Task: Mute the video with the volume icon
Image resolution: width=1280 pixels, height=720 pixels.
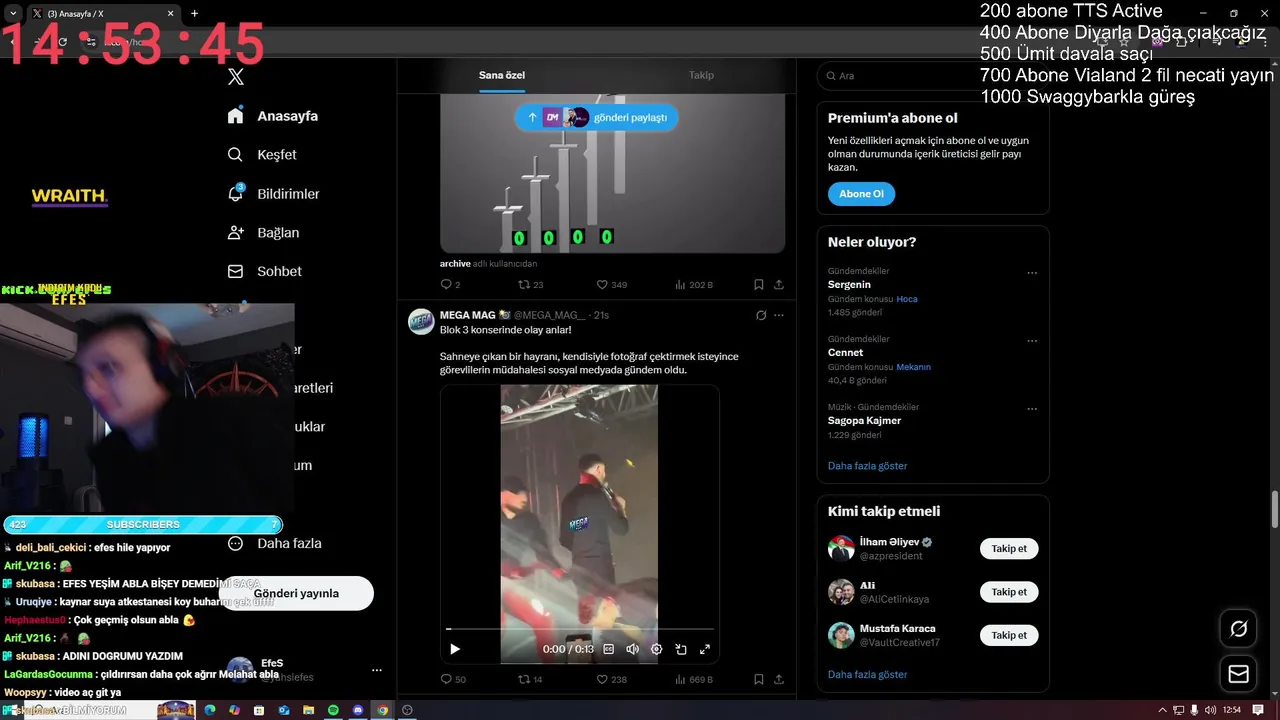Action: [x=632, y=649]
